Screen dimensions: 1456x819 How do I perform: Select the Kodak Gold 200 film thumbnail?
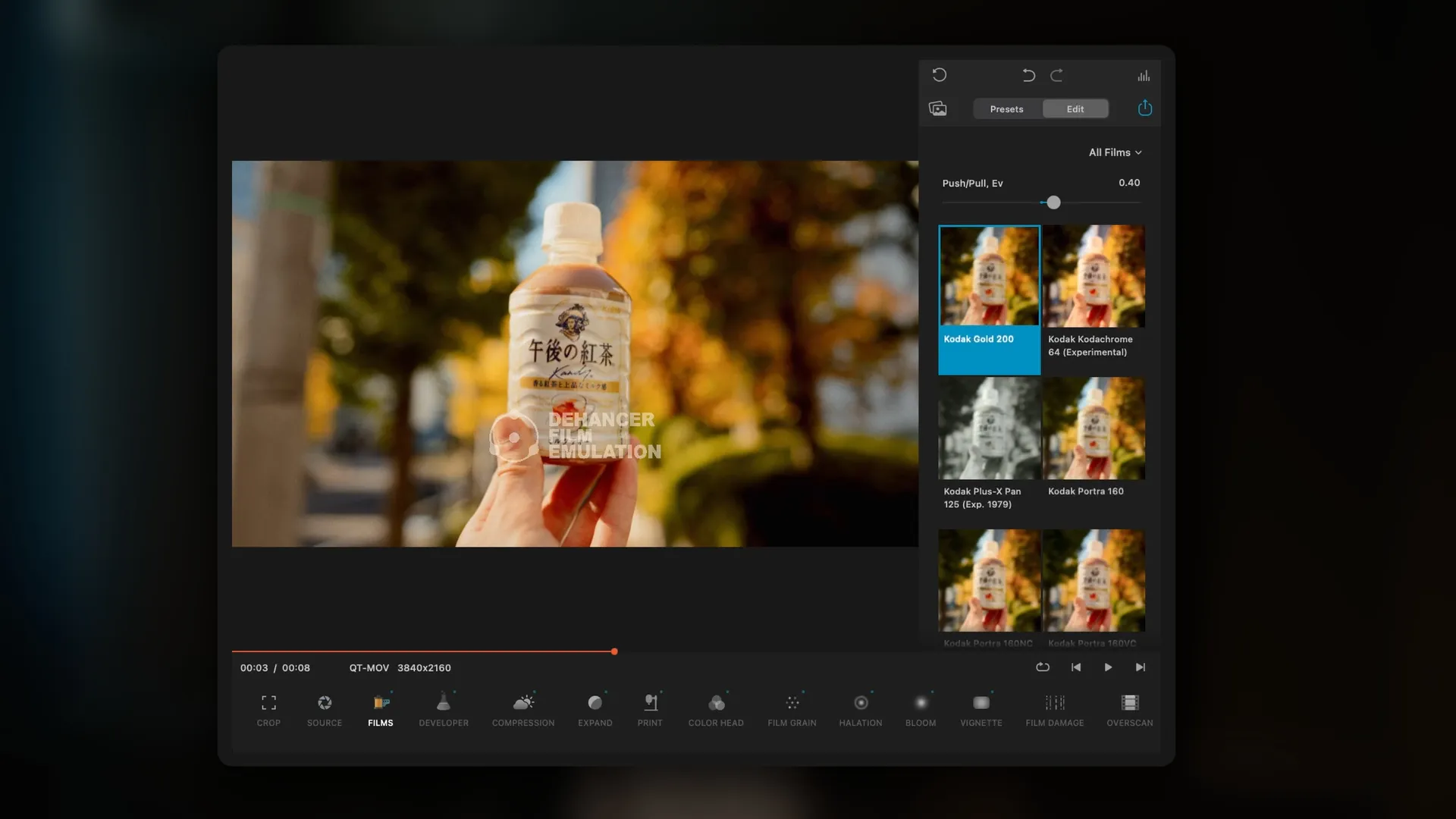click(x=990, y=276)
